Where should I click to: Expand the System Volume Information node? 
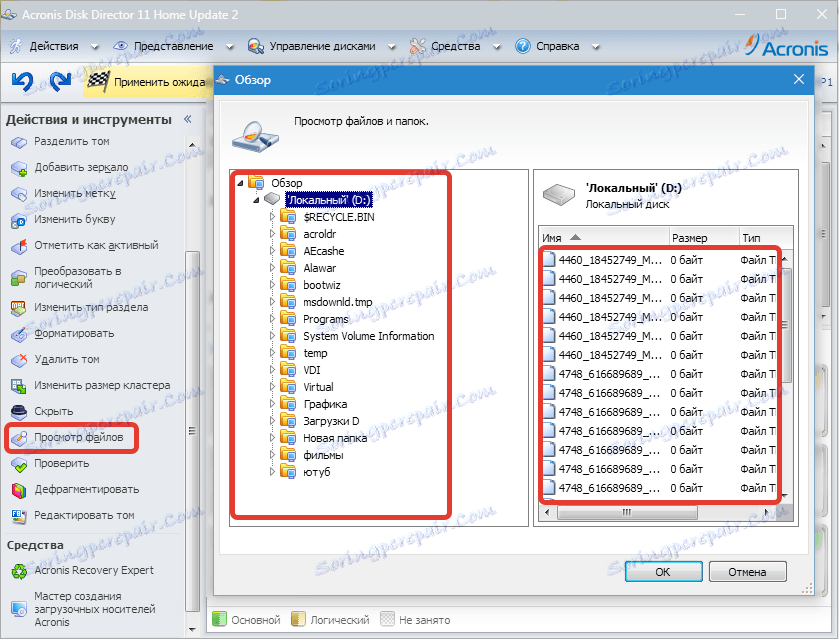[272, 336]
